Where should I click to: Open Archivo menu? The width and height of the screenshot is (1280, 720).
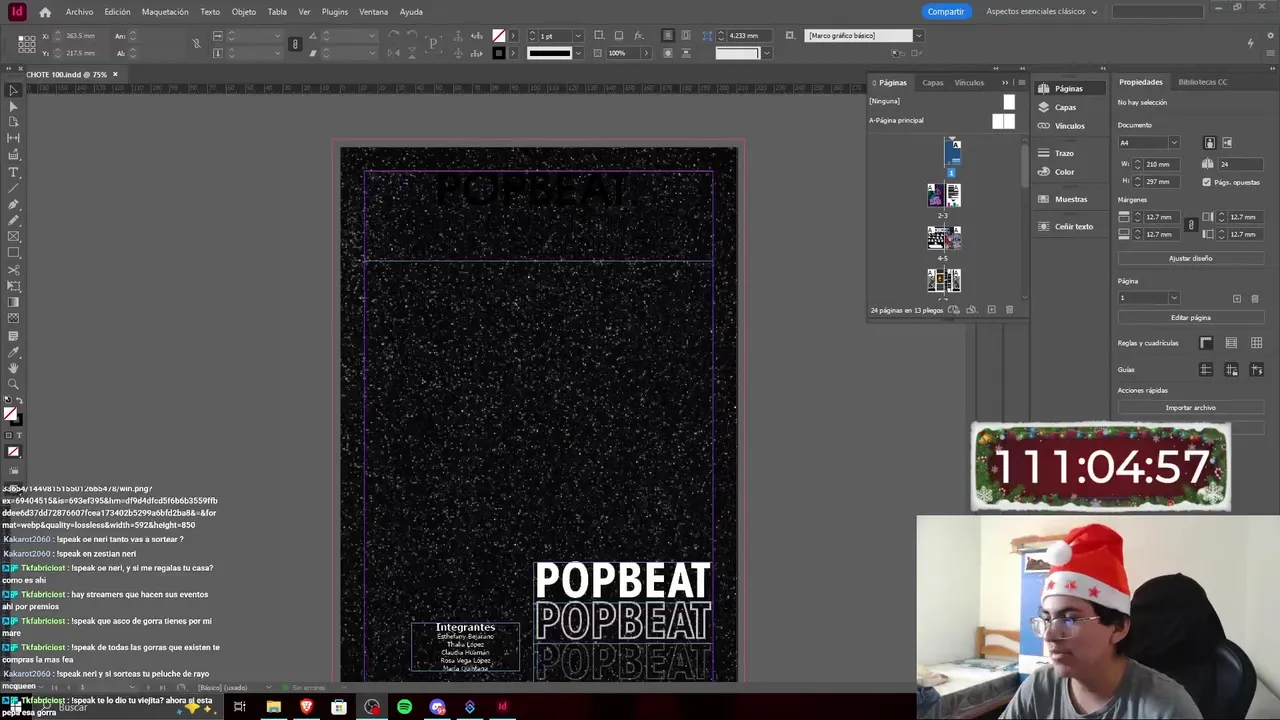pos(79,12)
